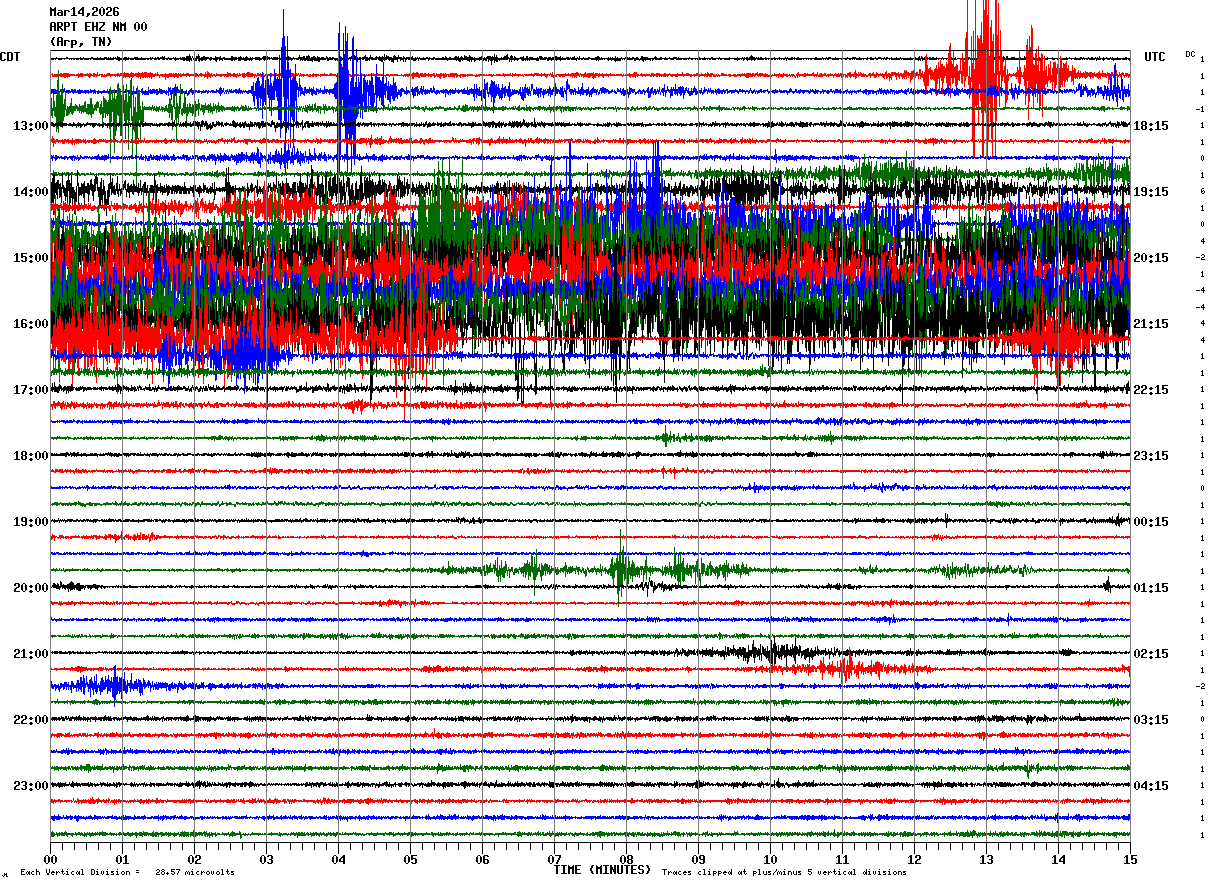Screen dimensions: 1210x886
Task: Click the CDT timezone header
Action: point(10,57)
